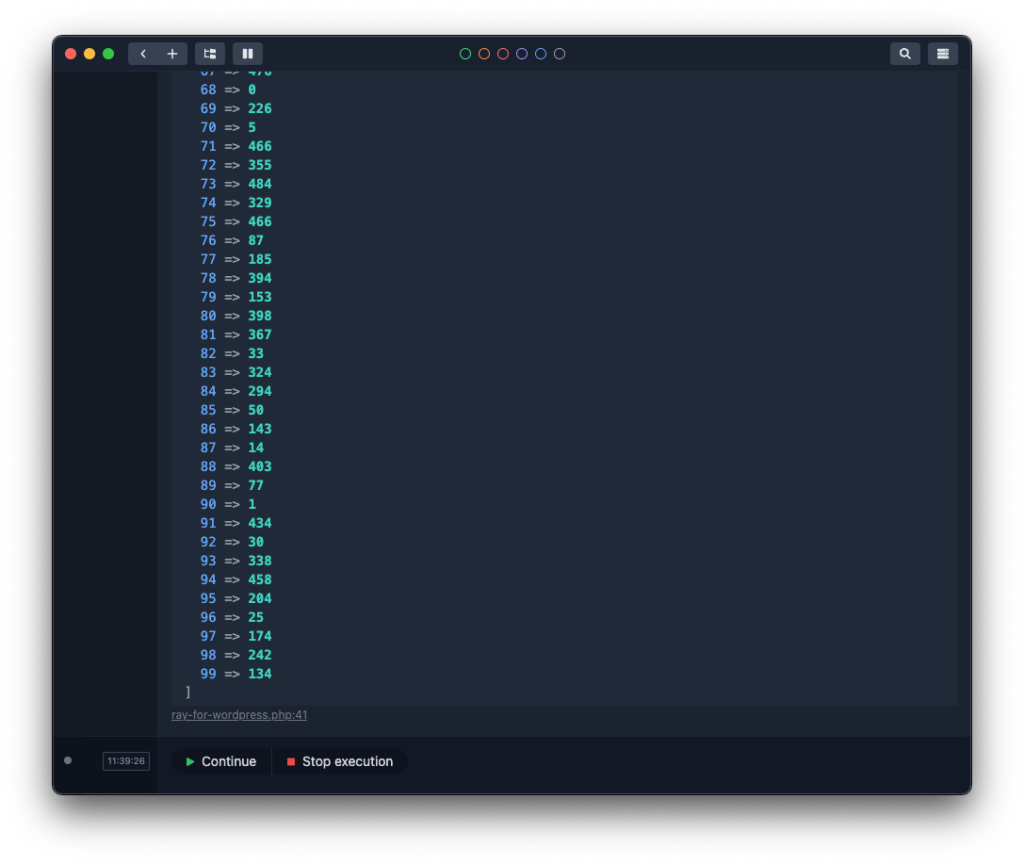Select array entry 68 => 0
The width and height of the screenshot is (1024, 864).
(x=228, y=89)
